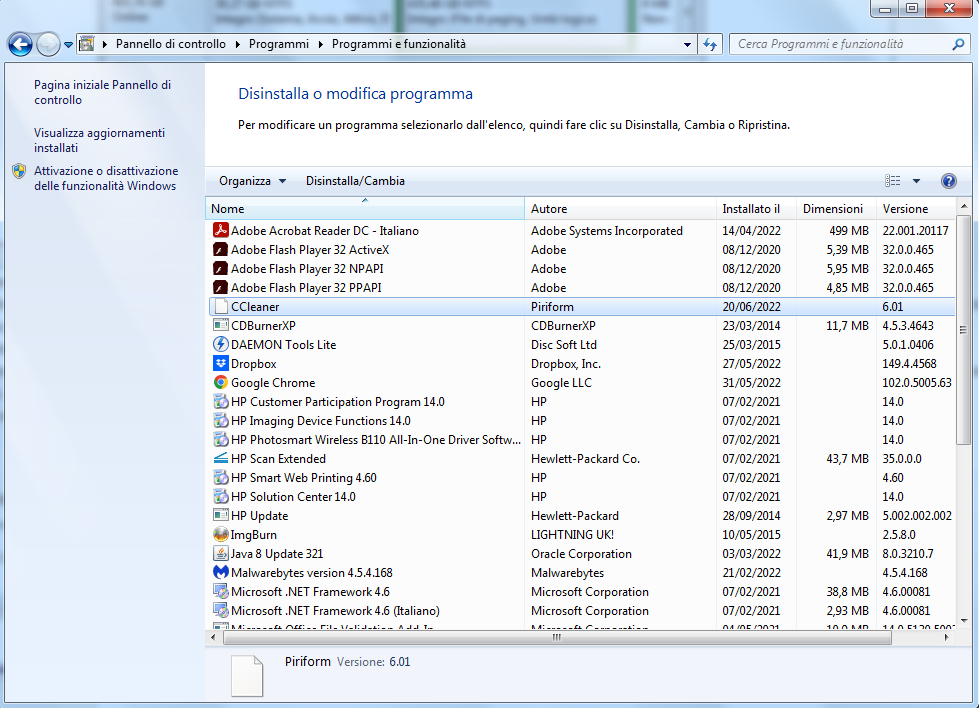Click the Microsoft .NET Framework 4.6 icon
This screenshot has width=979, height=708.
point(220,591)
